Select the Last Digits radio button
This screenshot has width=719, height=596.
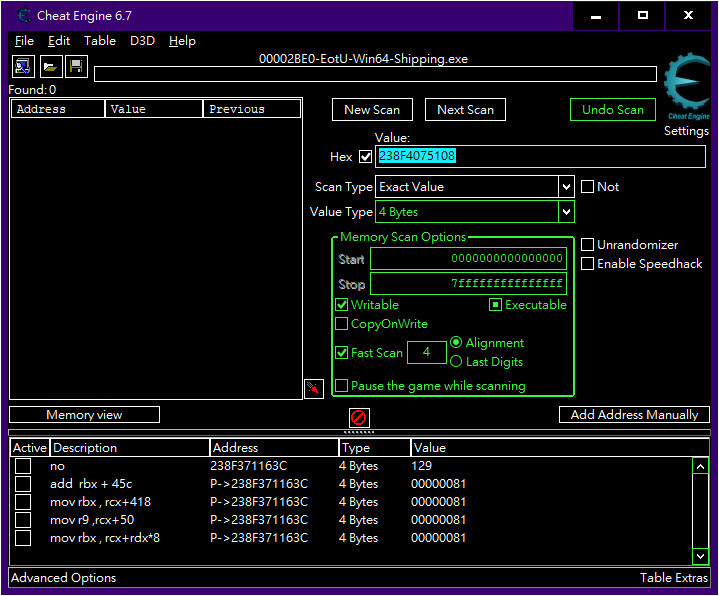pos(456,361)
